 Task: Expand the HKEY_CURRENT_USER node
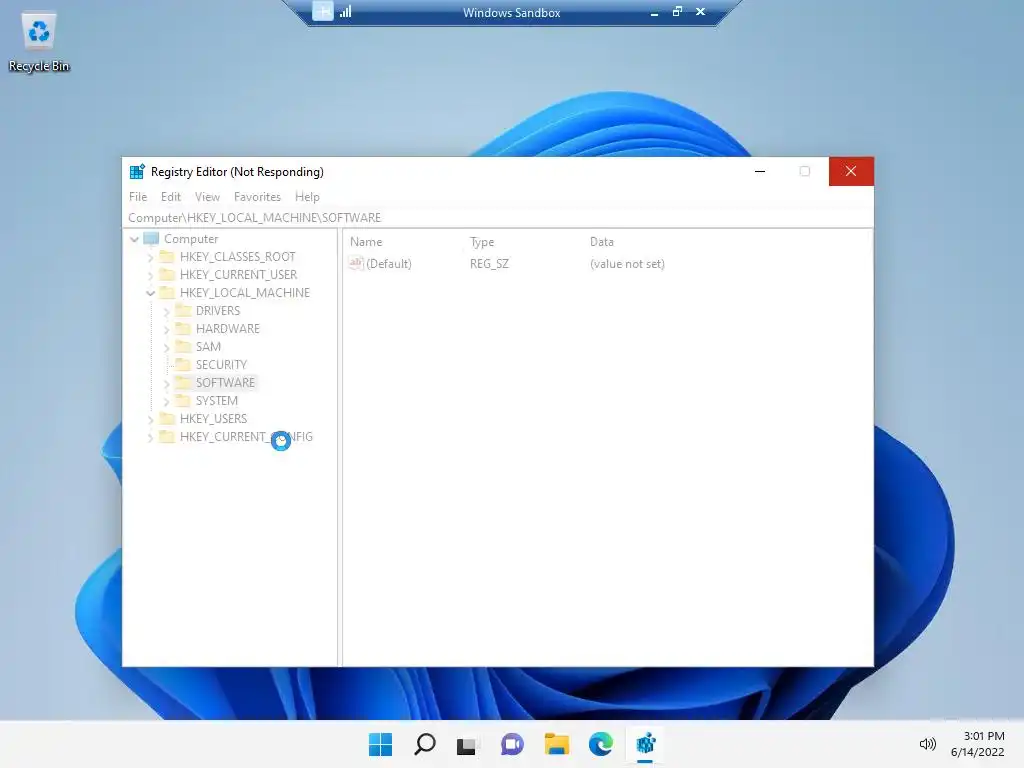(150, 275)
